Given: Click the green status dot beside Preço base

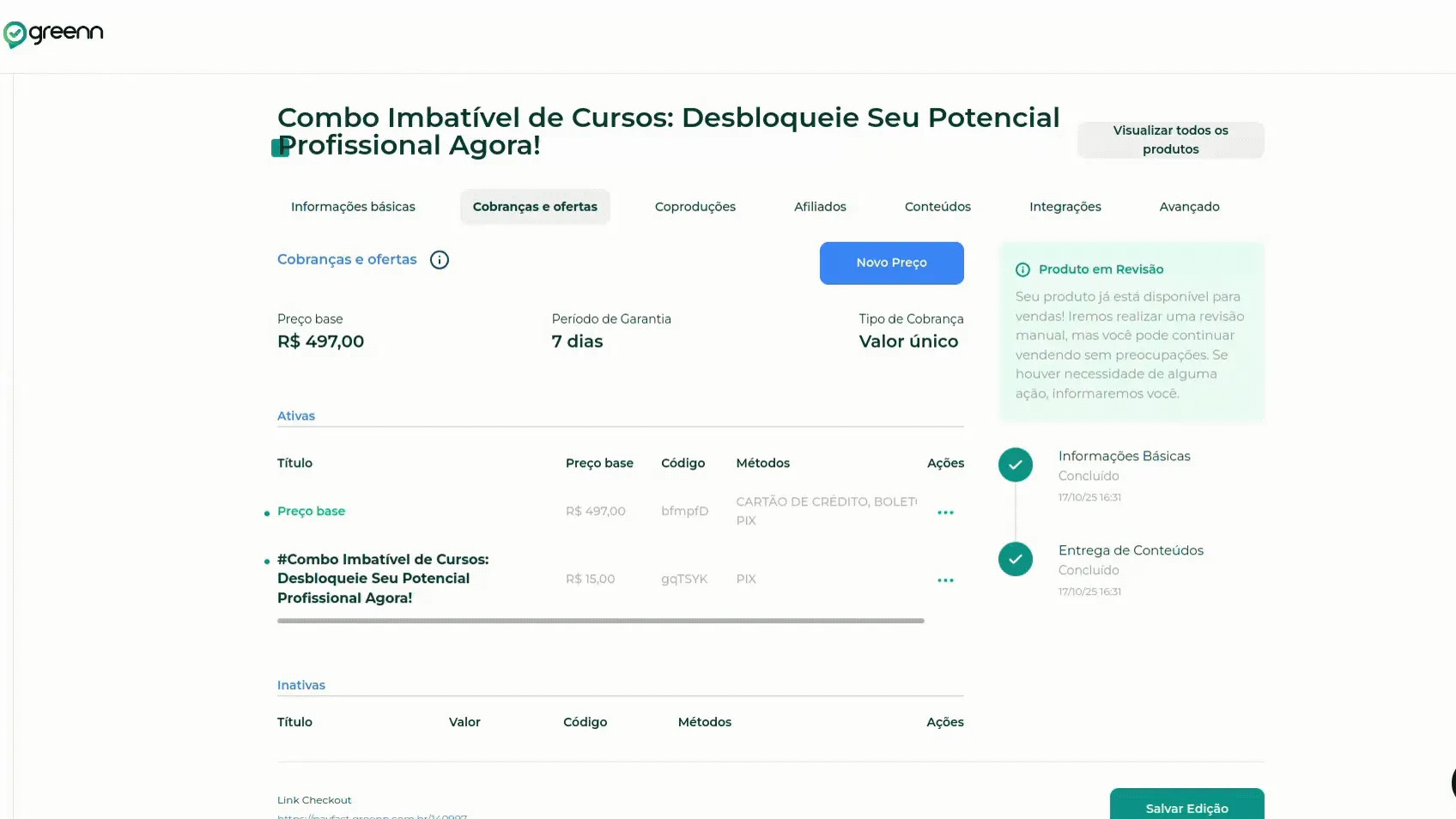Looking at the screenshot, I should [x=267, y=513].
